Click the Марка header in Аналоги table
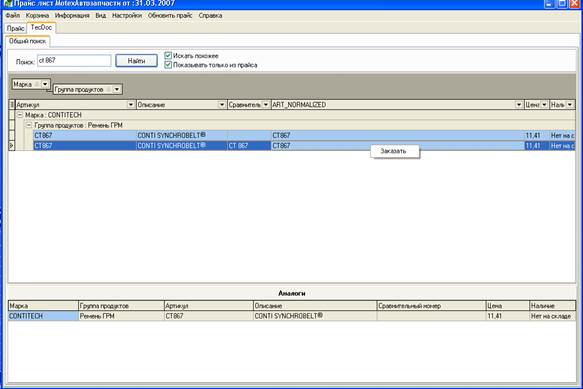 pyautogui.click(x=43, y=306)
